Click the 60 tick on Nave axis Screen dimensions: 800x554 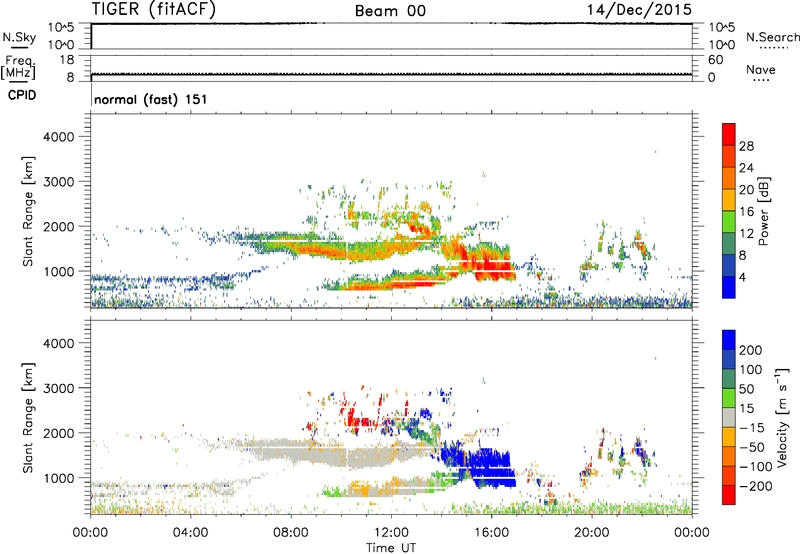click(x=715, y=60)
